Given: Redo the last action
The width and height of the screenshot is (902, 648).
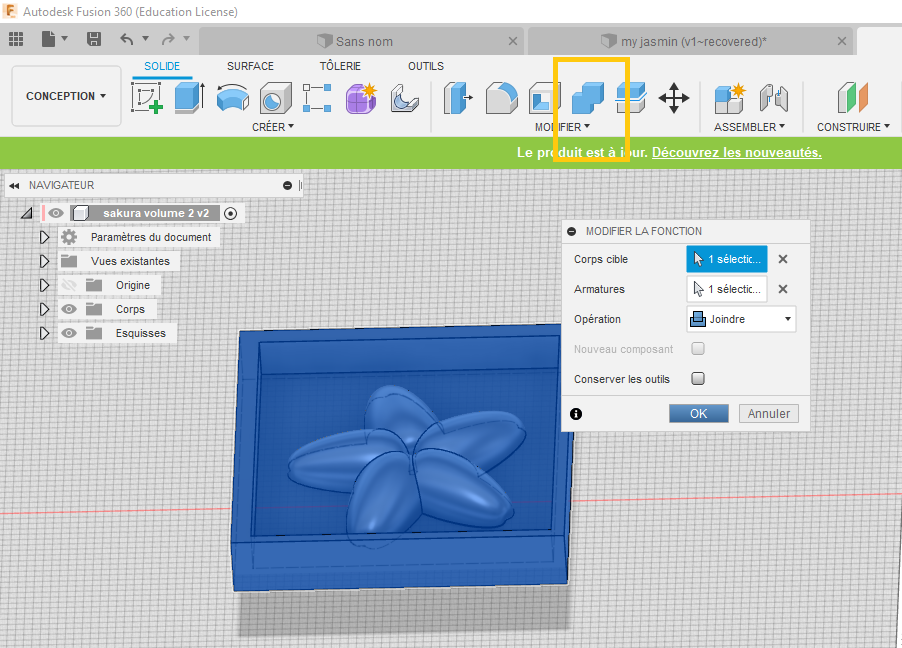Looking at the screenshot, I should click(168, 39).
